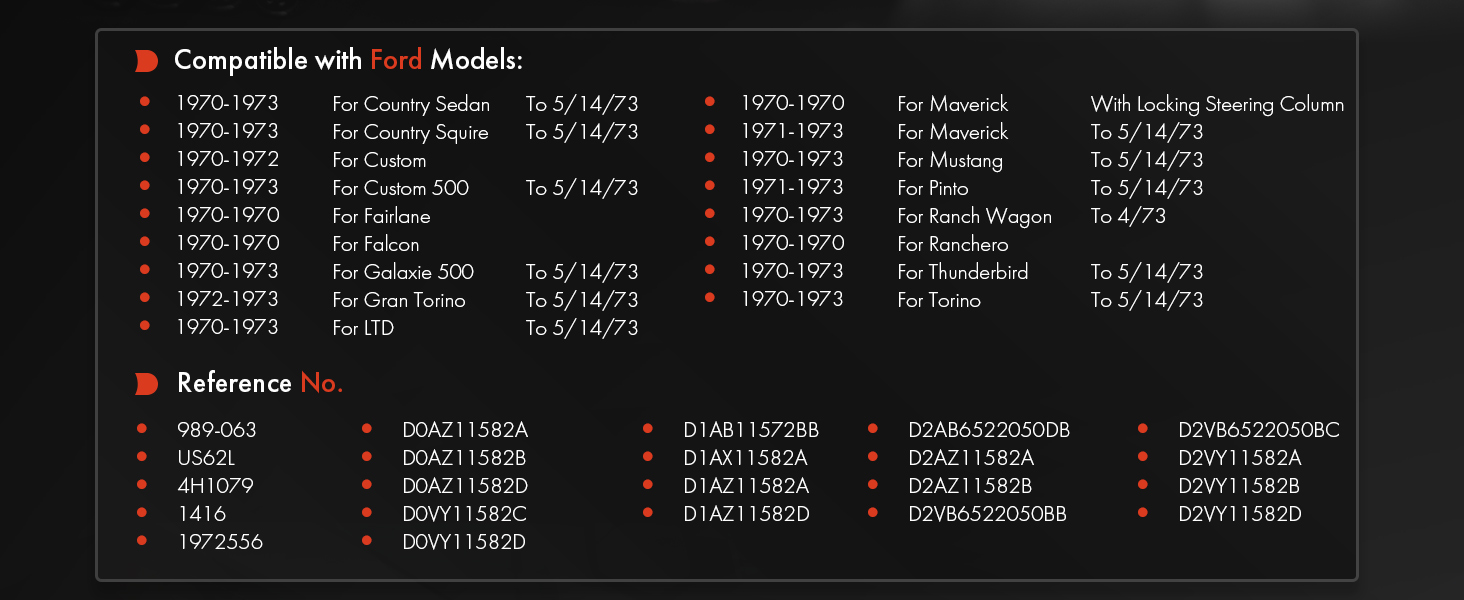Click 'For Ranchero' model text

[x=953, y=244]
